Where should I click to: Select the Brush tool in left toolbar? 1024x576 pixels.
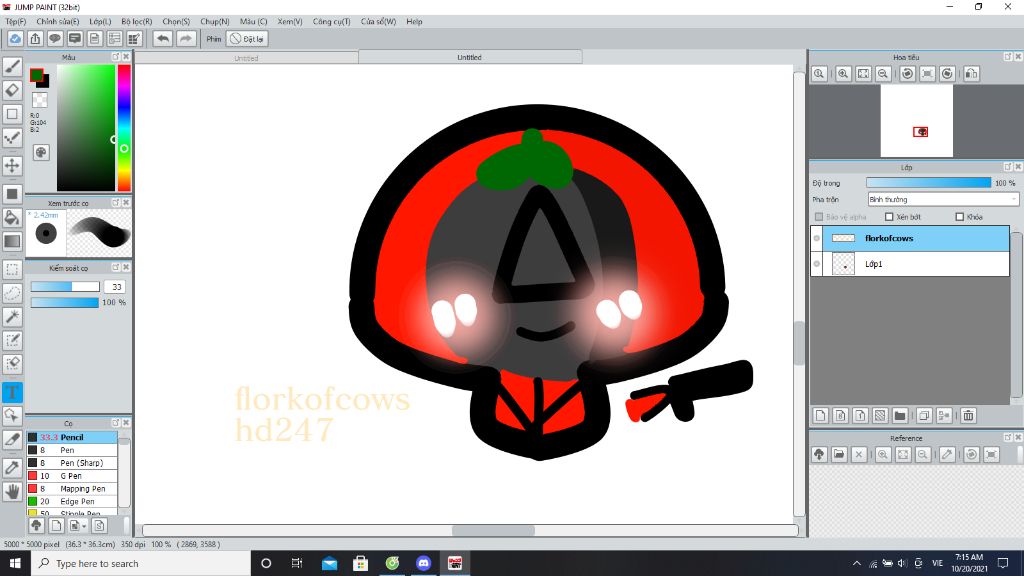pos(12,67)
